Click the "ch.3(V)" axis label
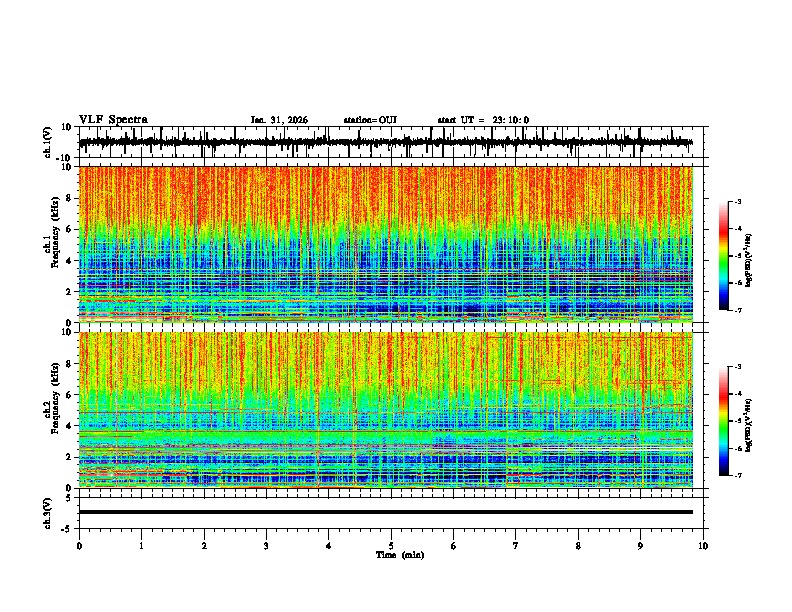The width and height of the screenshot is (792, 612). pyautogui.click(x=48, y=513)
